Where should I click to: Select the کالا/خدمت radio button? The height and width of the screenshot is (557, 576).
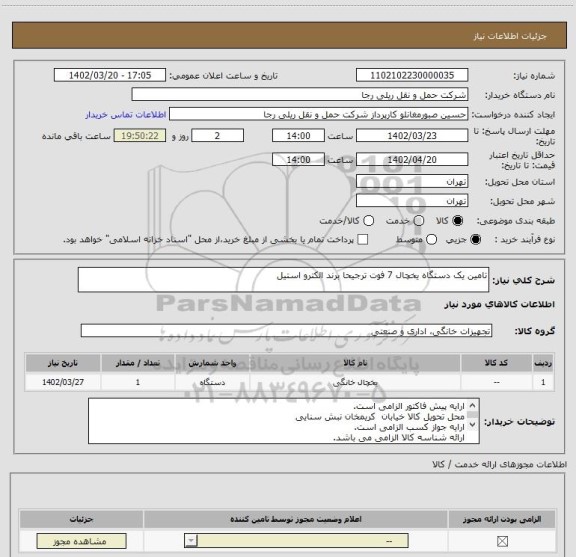(x=368, y=221)
